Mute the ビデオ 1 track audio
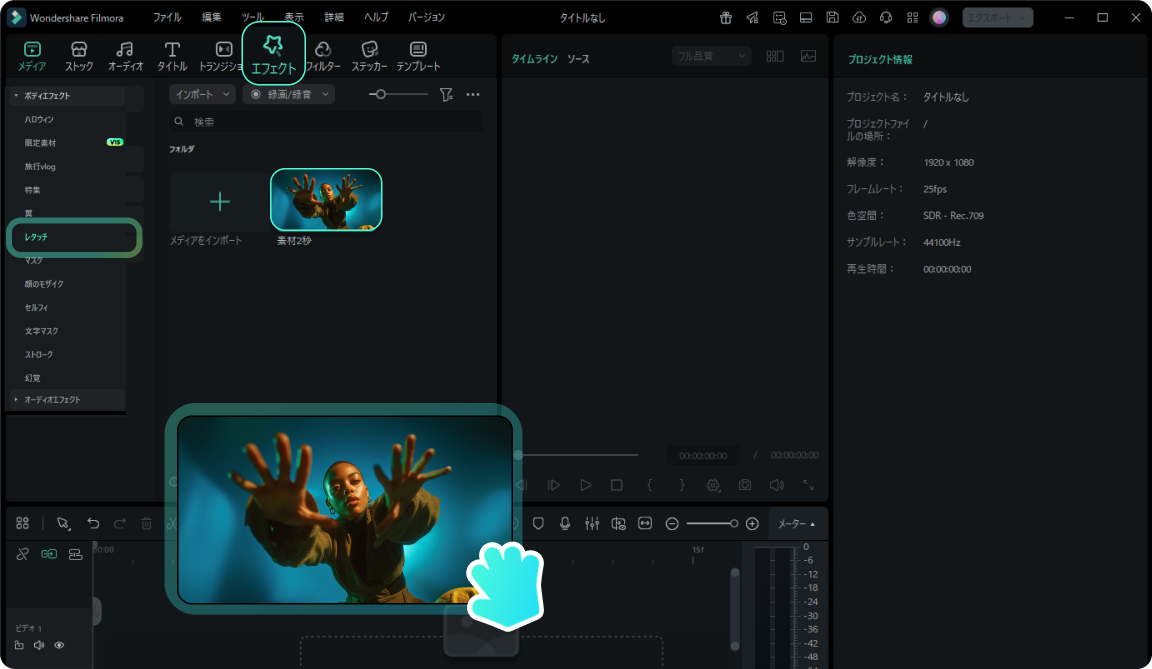The width and height of the screenshot is (1152, 669). [39, 645]
